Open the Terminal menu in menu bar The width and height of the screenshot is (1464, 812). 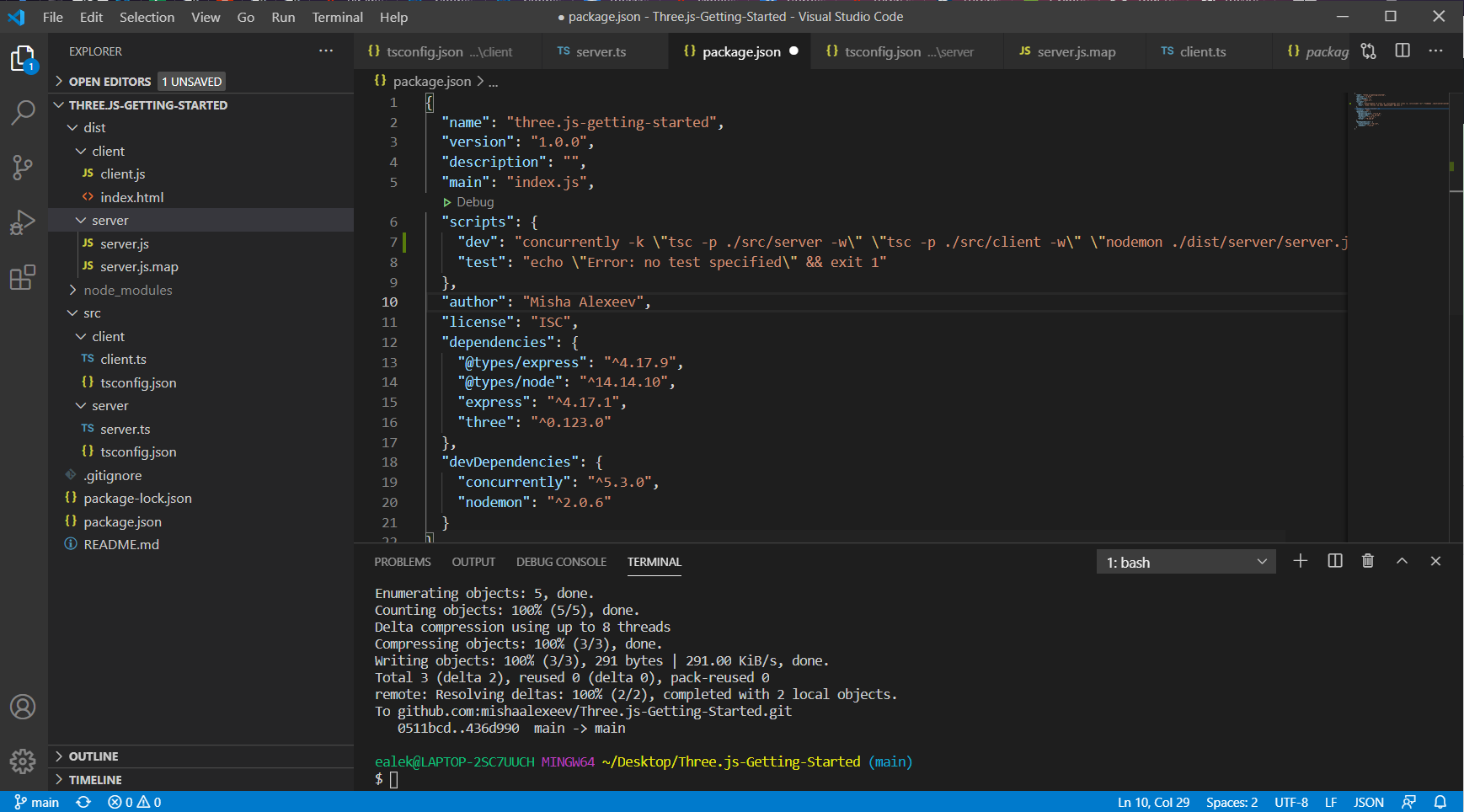337,17
